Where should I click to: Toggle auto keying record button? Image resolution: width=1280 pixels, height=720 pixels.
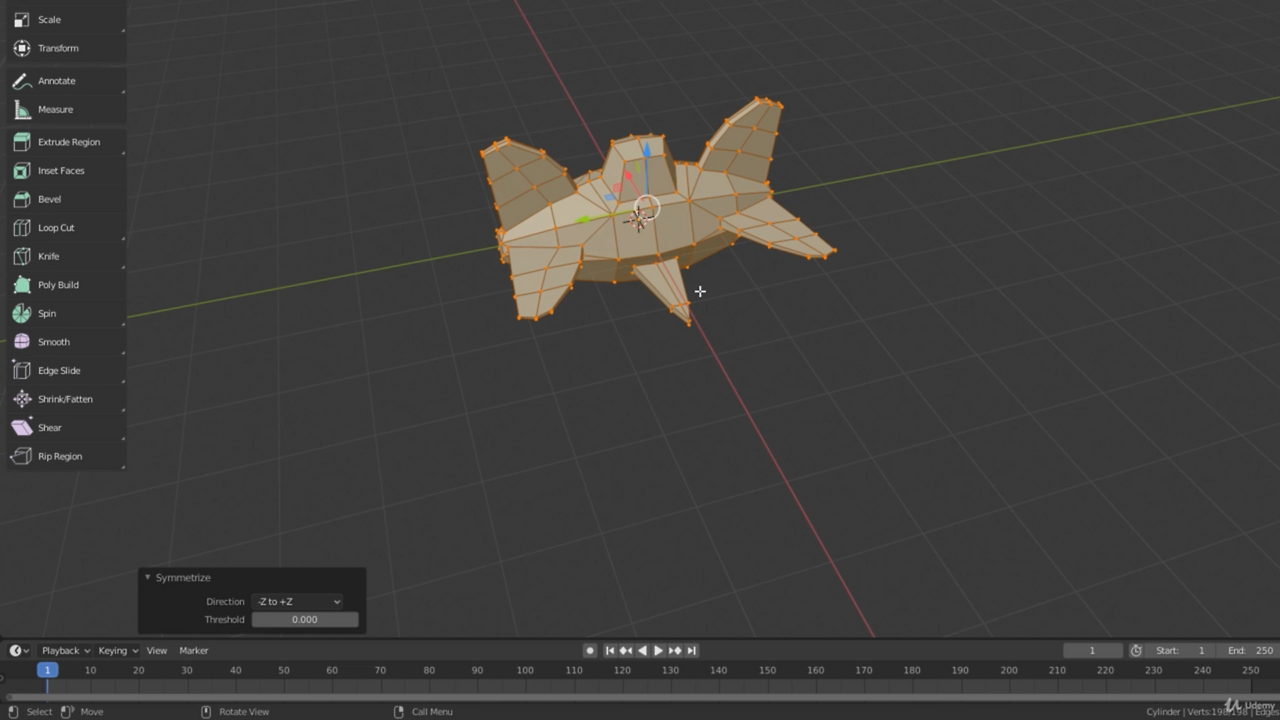pos(590,650)
